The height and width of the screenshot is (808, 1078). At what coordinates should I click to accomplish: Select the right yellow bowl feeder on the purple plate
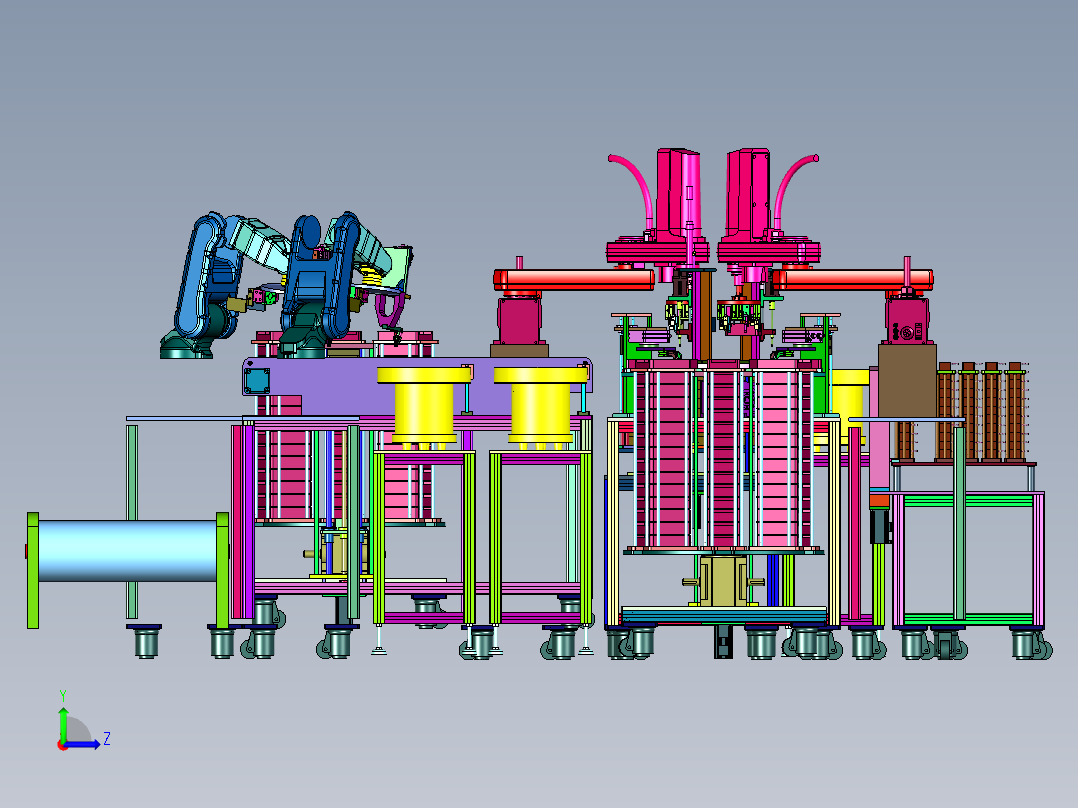click(x=541, y=405)
